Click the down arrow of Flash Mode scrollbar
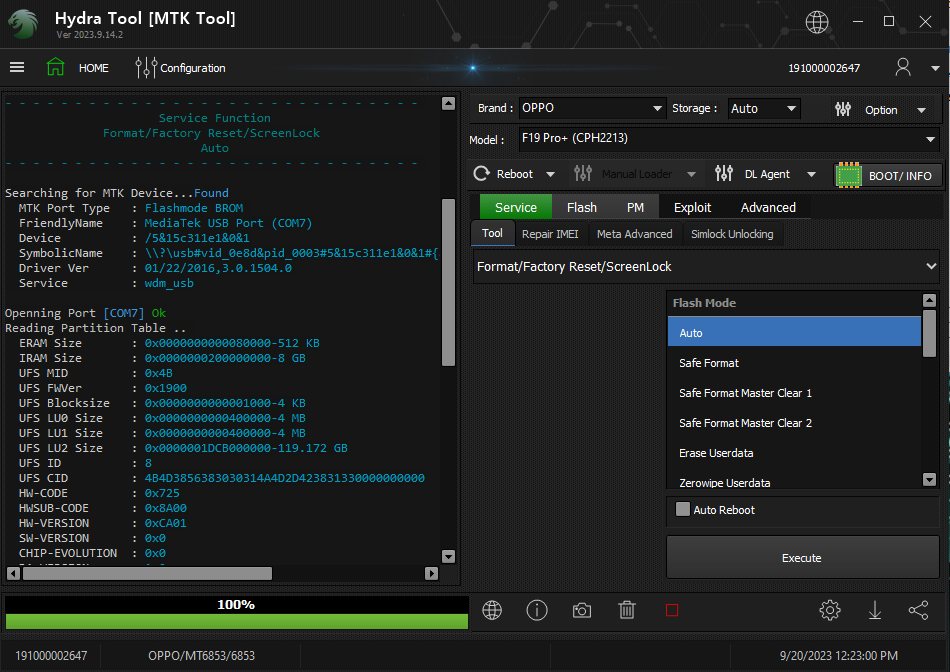The height and width of the screenshot is (672, 950). pos(929,479)
